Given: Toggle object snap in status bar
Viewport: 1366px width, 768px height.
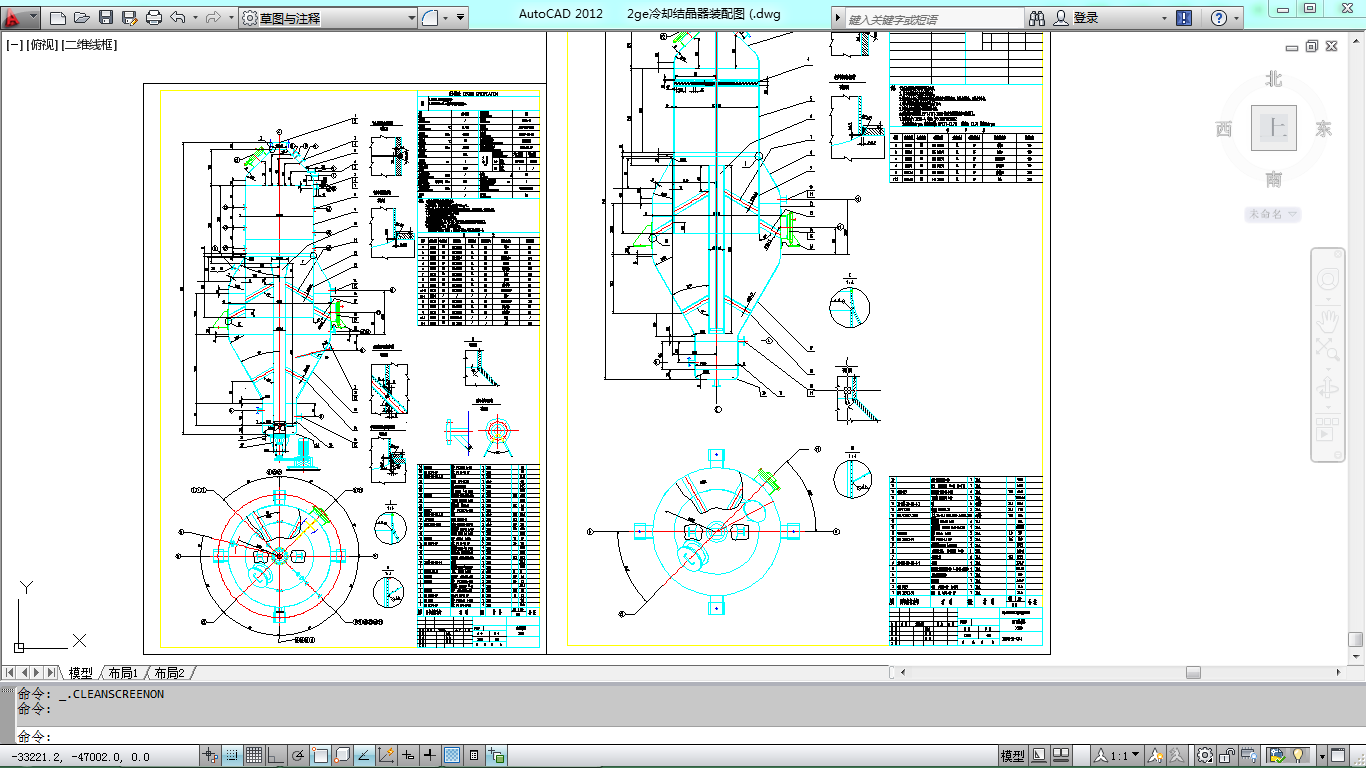Looking at the screenshot, I should pos(320,756).
